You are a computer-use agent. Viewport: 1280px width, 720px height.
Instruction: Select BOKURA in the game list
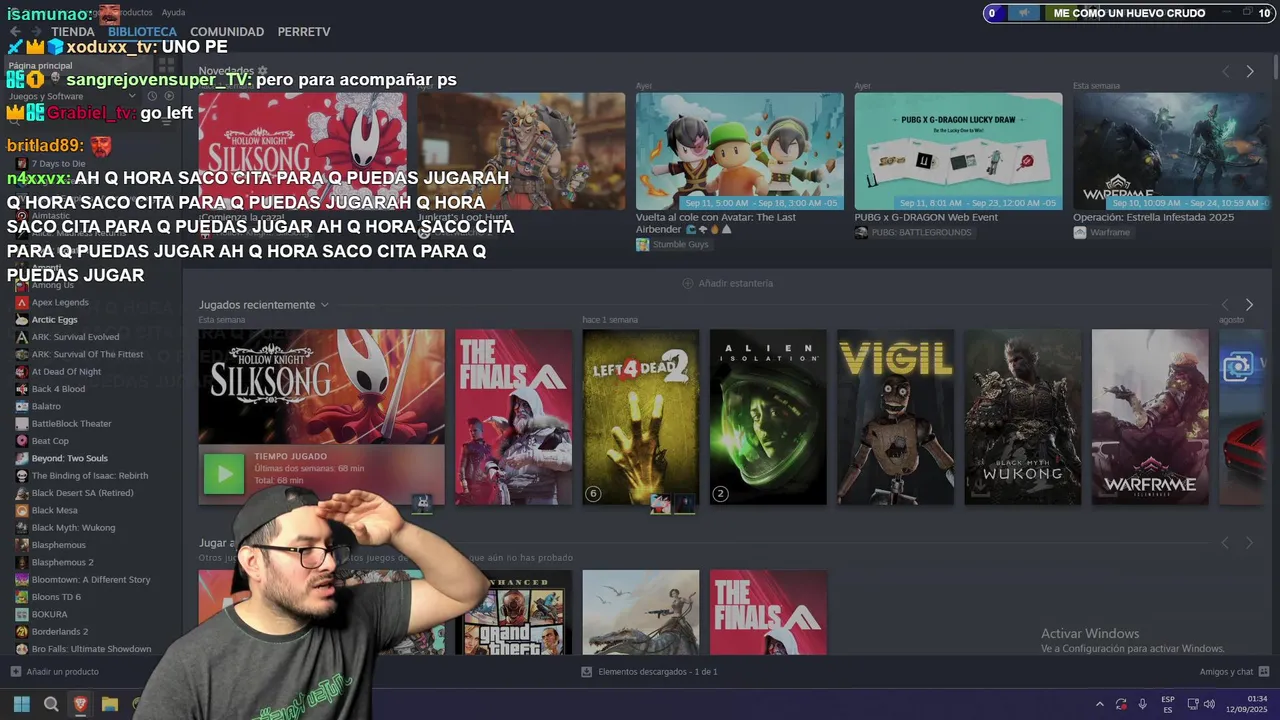[x=49, y=614]
